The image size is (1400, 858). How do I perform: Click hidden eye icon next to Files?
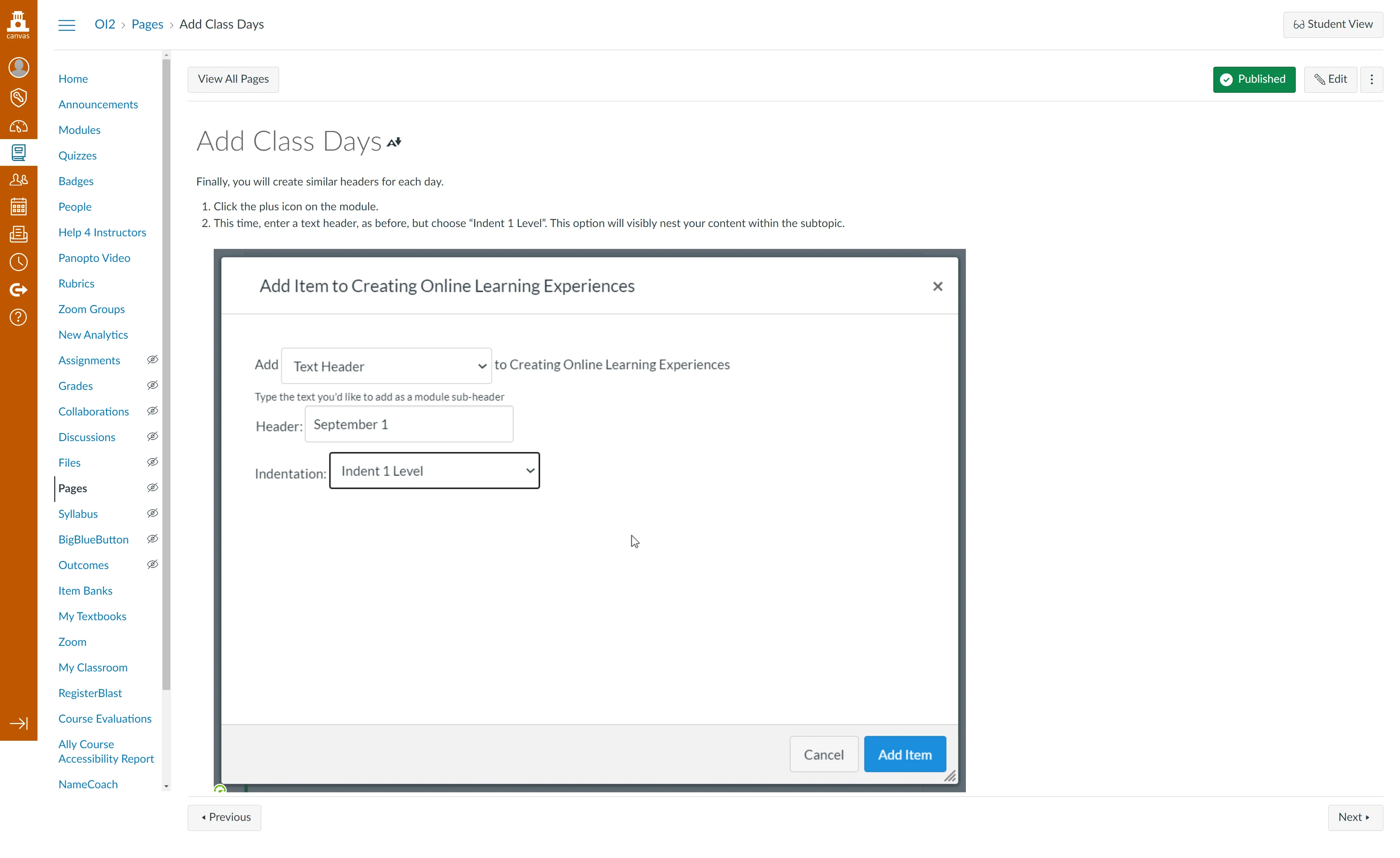pyautogui.click(x=152, y=462)
